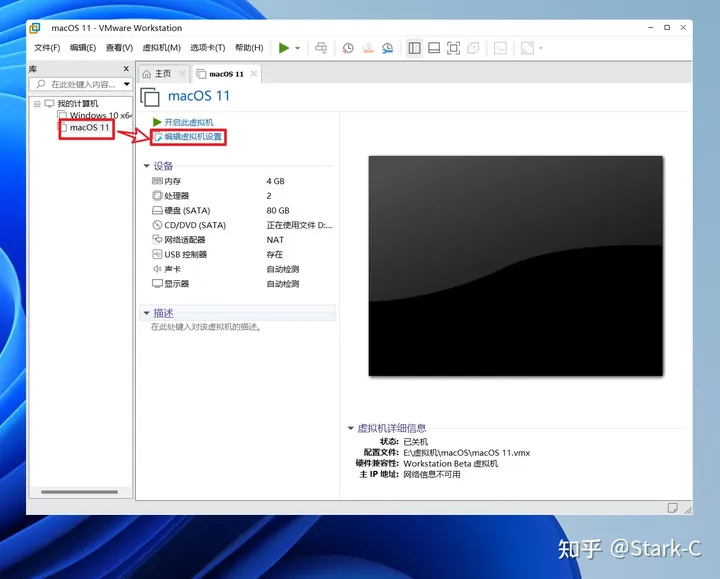Open the power options dropdown arrow beside play

(298, 48)
